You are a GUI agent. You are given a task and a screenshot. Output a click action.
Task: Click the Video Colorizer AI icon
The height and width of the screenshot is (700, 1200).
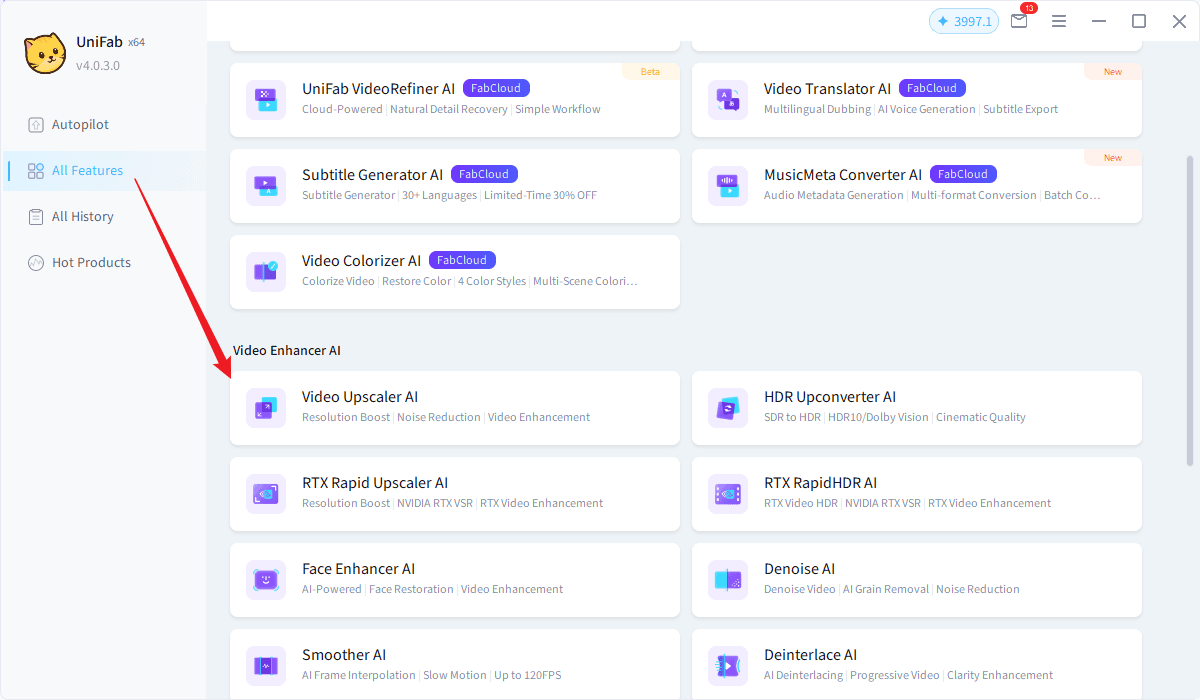pos(265,272)
